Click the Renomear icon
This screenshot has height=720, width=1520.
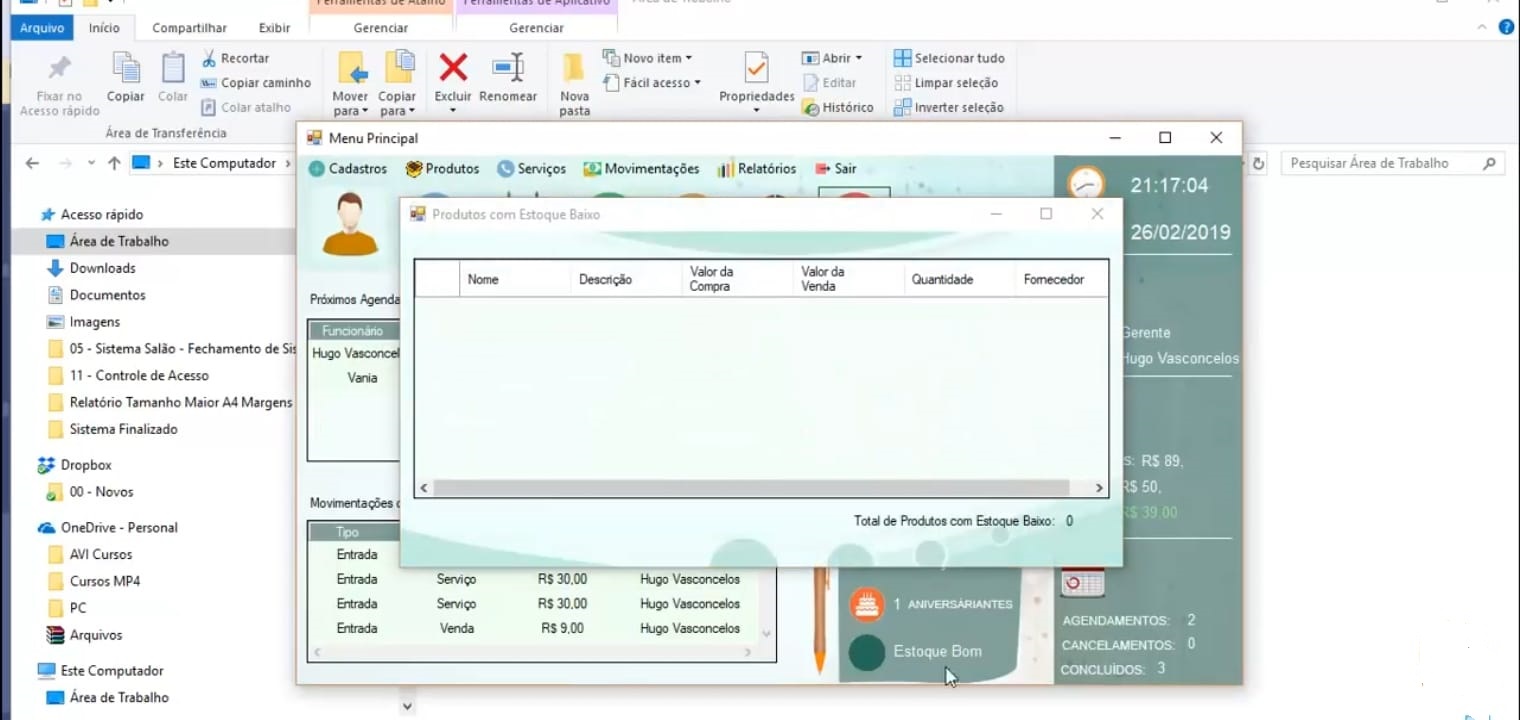[x=508, y=68]
